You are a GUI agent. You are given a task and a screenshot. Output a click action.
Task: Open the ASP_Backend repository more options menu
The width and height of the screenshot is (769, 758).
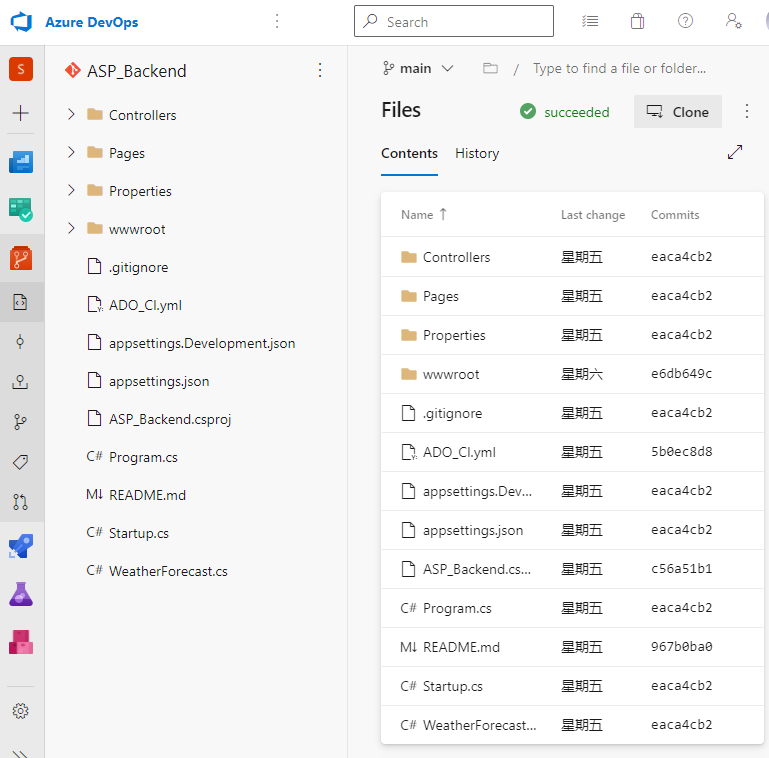320,70
